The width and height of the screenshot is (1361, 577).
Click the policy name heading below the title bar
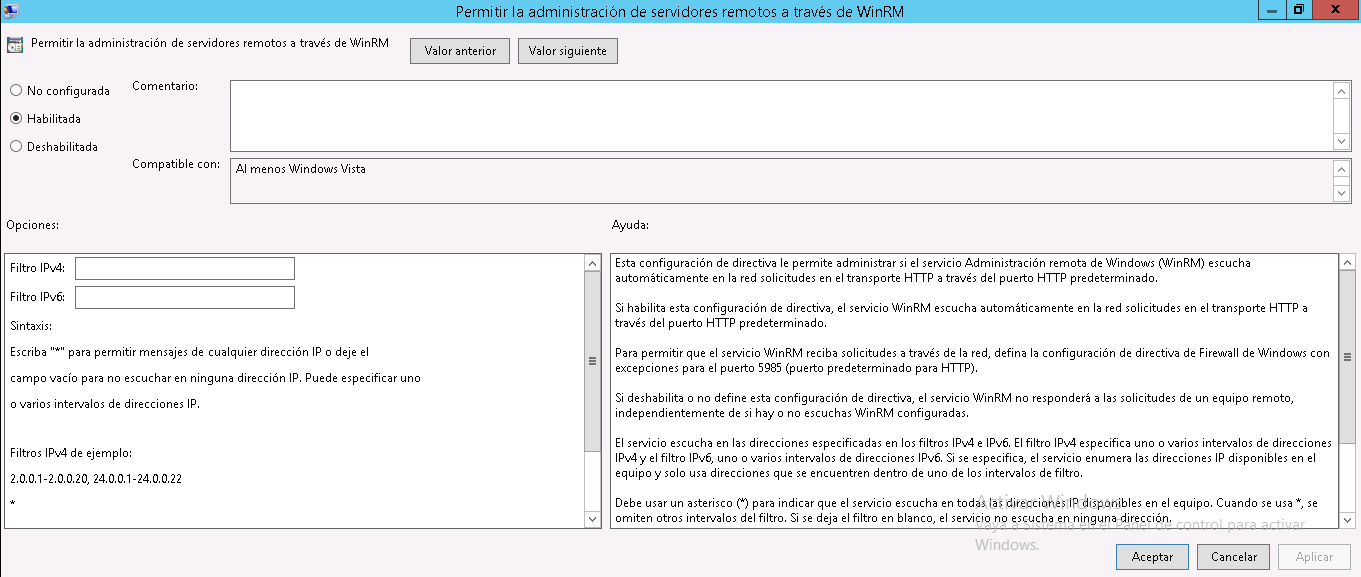(x=210, y=44)
